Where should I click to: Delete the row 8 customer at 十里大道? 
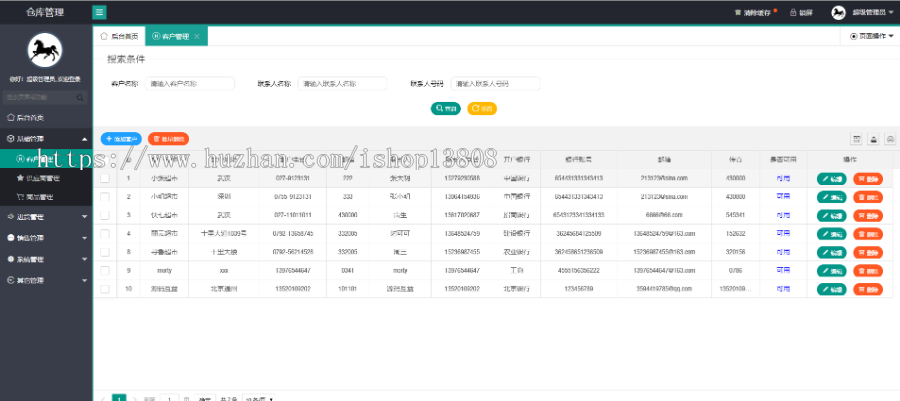pos(868,252)
